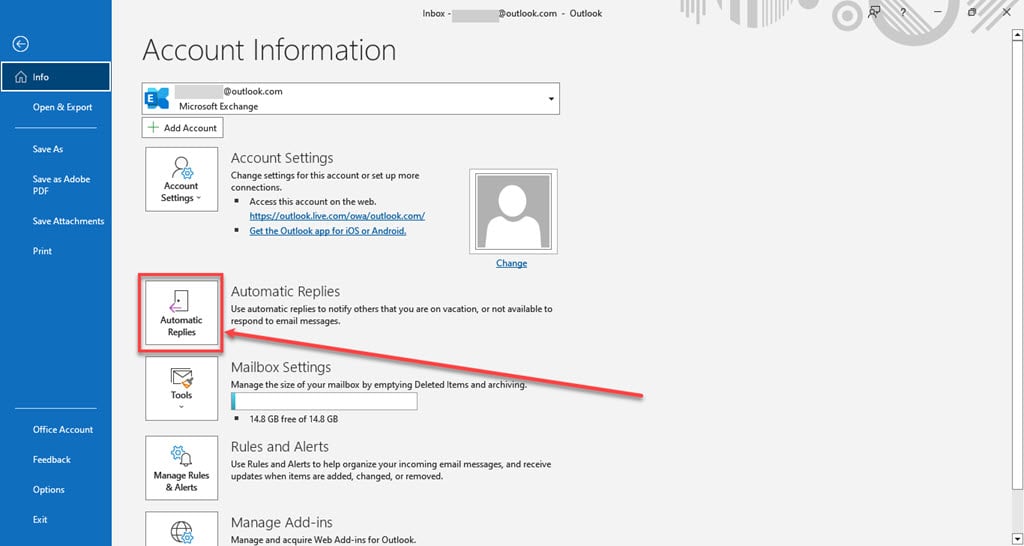Follow Get the Outlook app link

coord(328,231)
